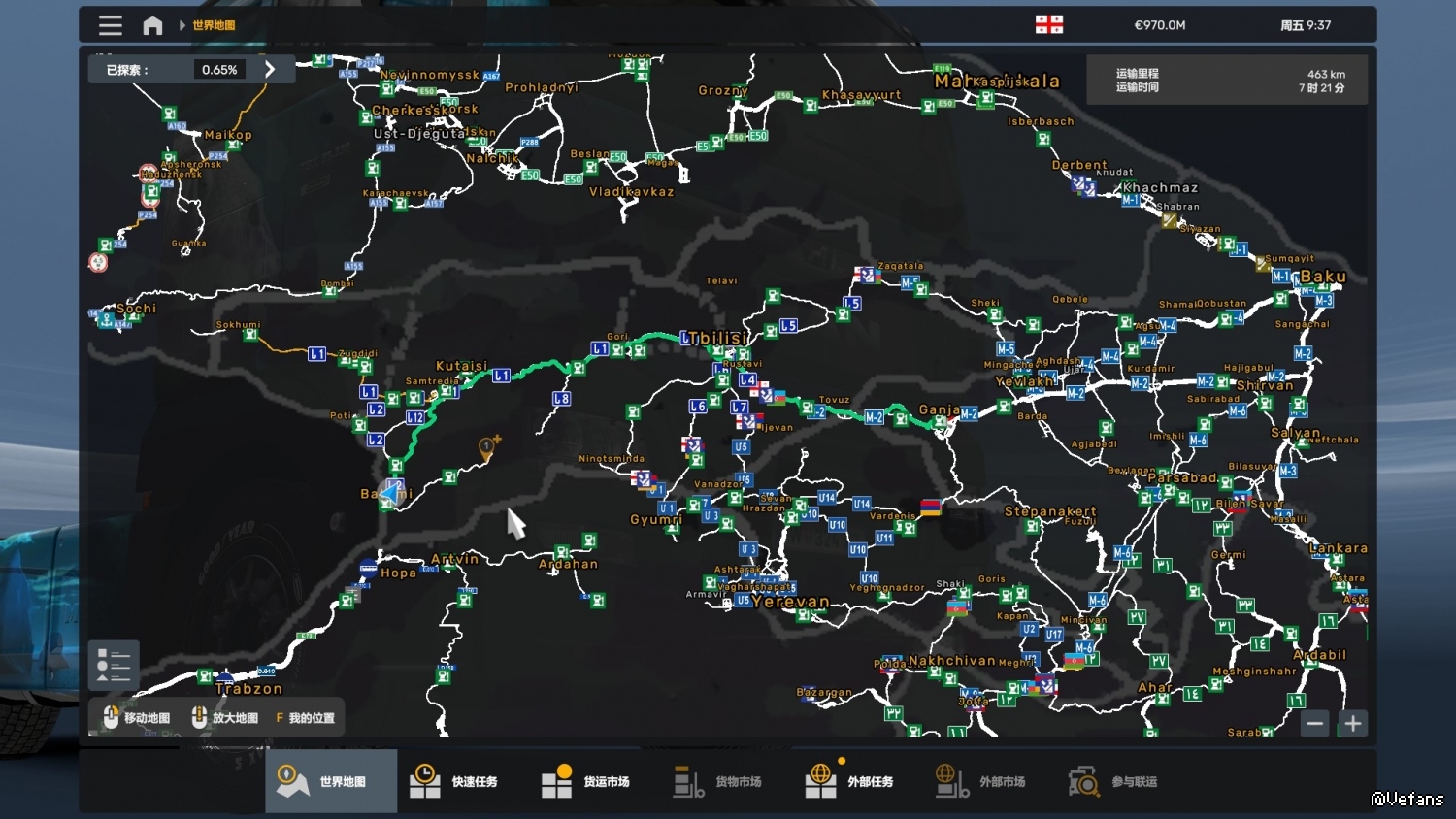
Task: Click the U17 road shield
Action: tap(1054, 635)
